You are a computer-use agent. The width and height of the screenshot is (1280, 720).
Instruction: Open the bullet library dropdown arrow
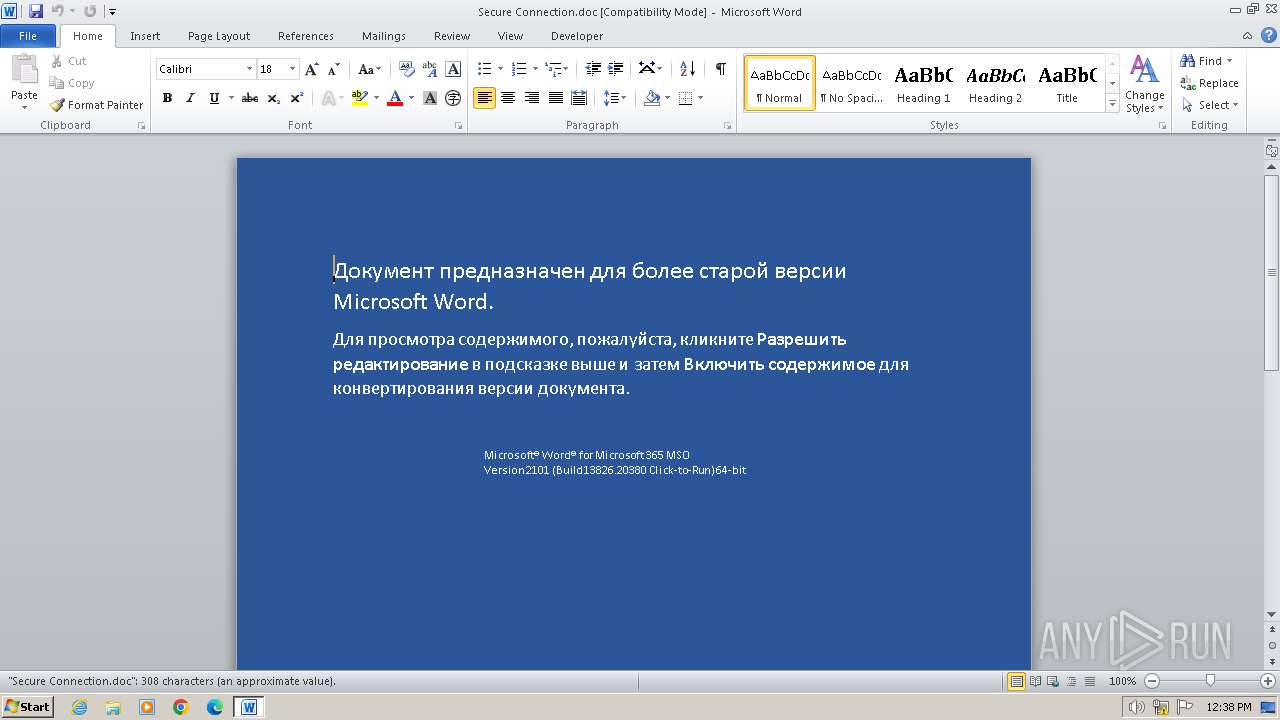(501, 69)
